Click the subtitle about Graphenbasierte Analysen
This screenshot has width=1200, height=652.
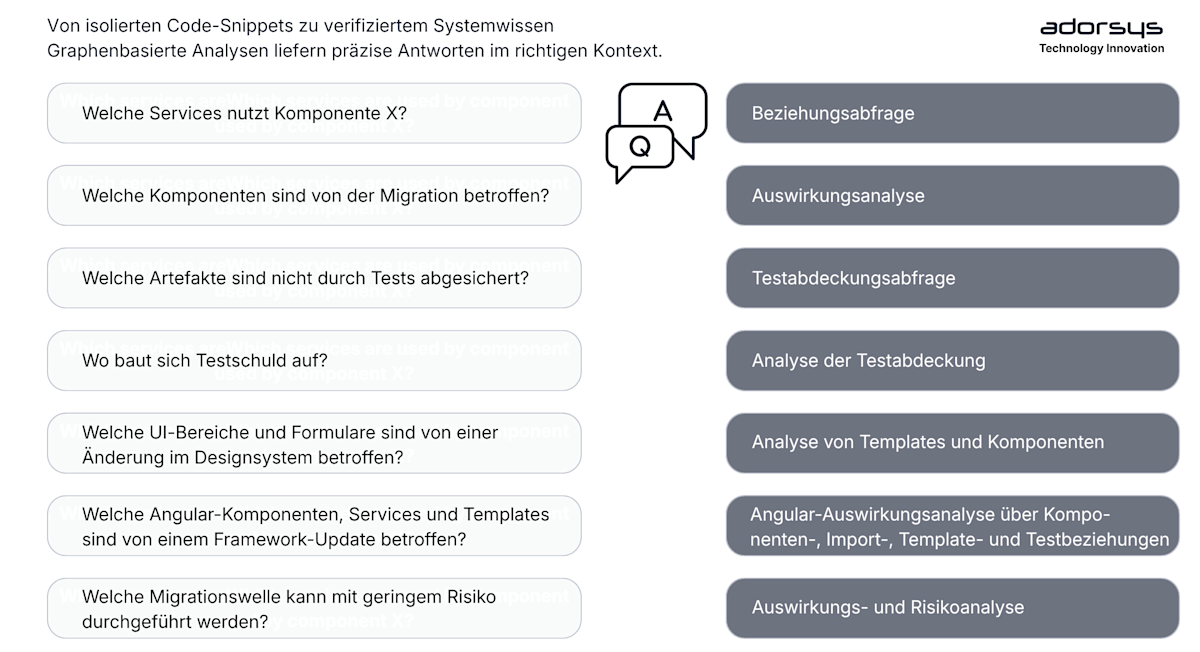coord(355,50)
